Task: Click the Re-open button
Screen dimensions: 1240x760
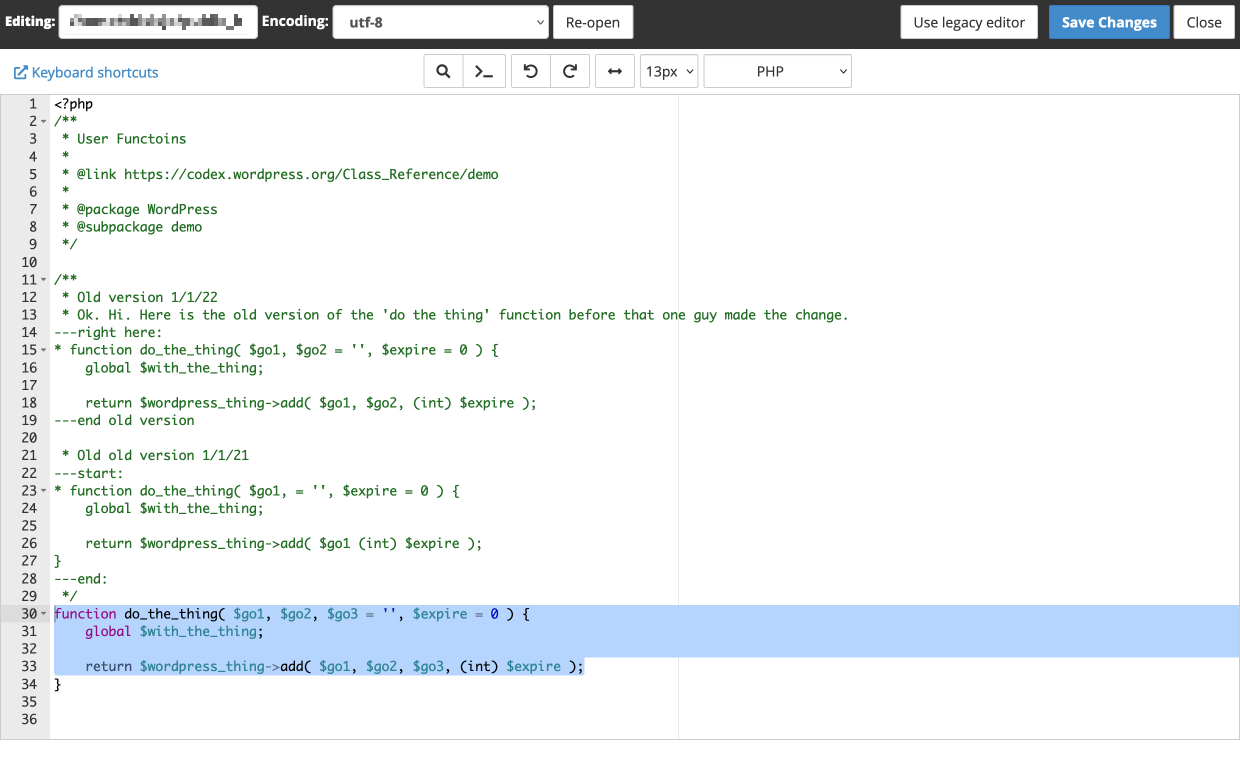Action: 593,22
